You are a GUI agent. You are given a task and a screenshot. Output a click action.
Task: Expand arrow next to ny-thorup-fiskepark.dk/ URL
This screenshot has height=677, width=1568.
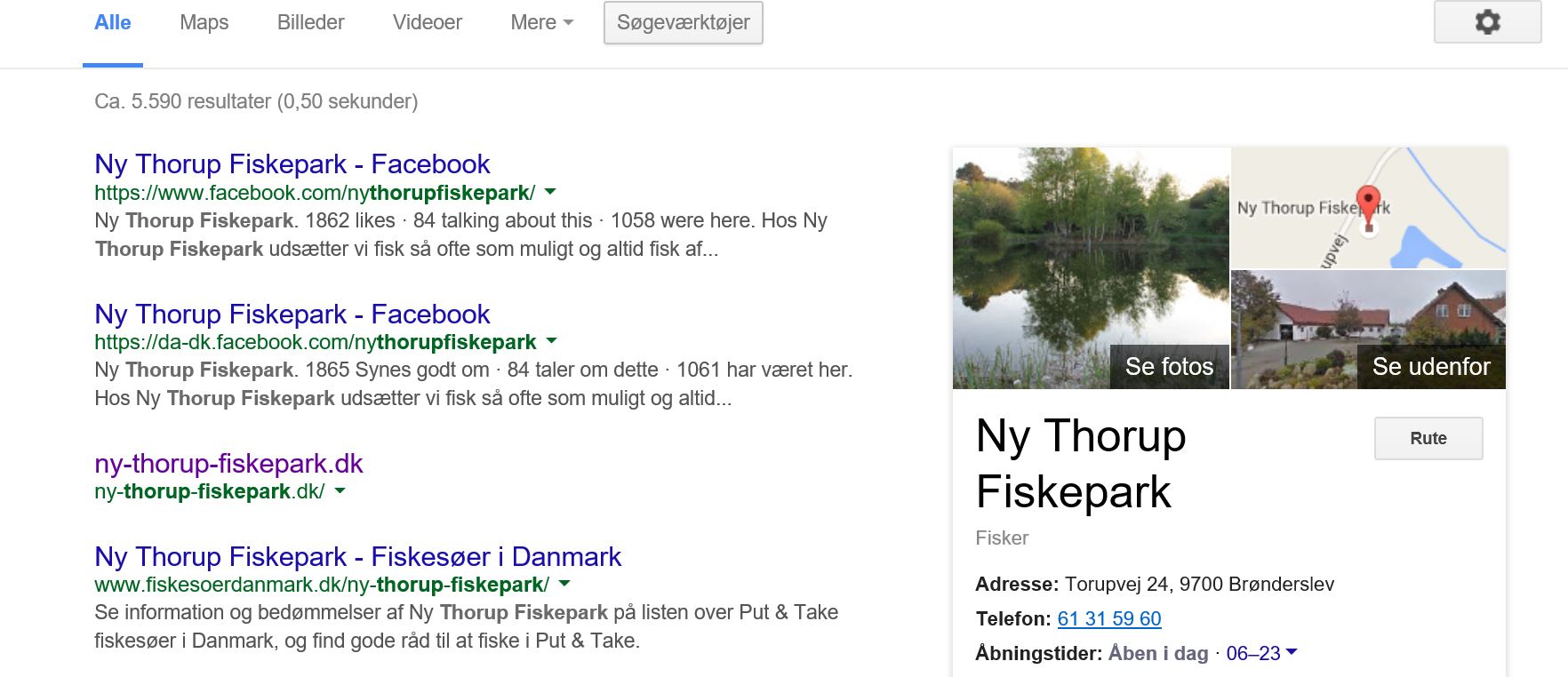tap(340, 490)
